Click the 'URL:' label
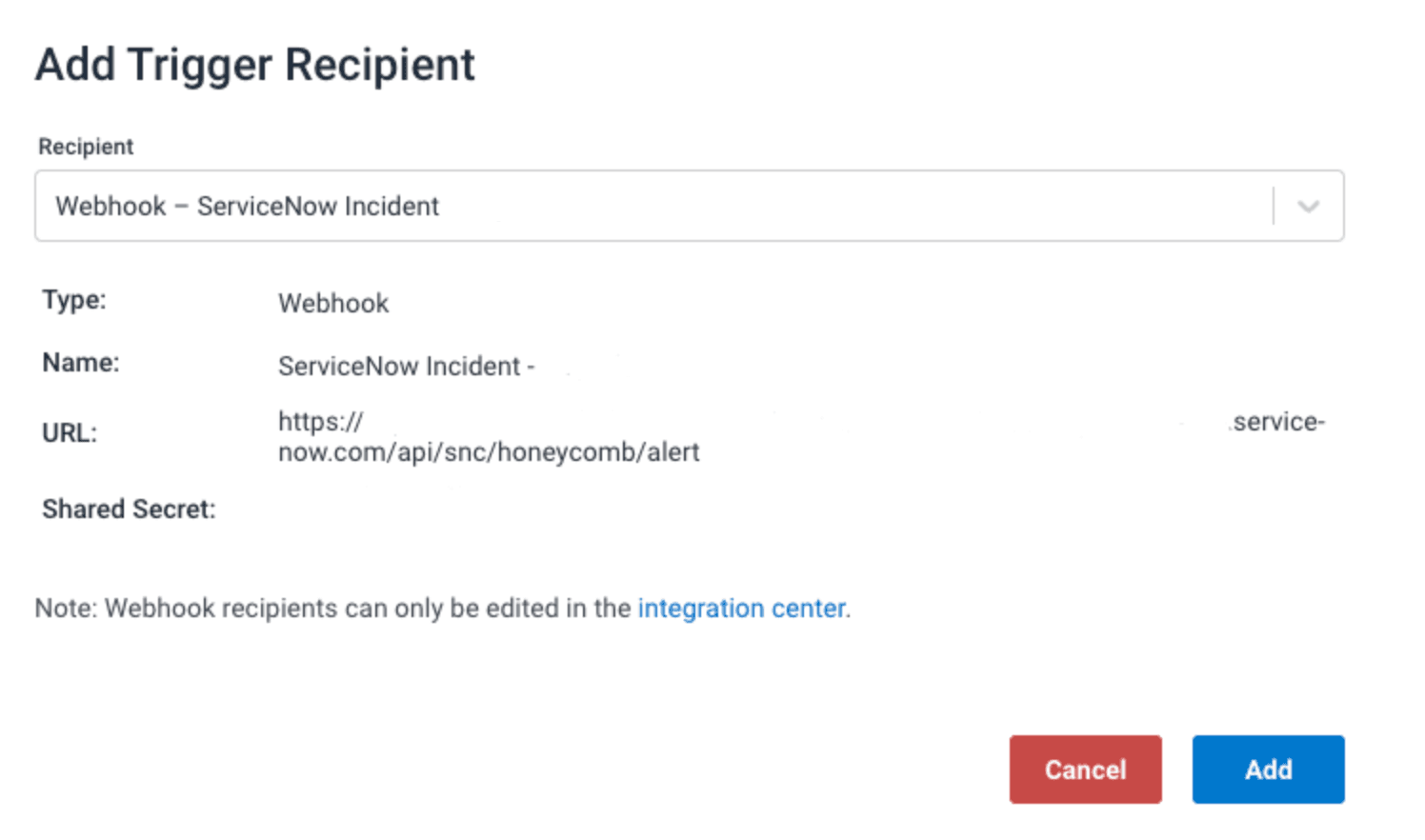This screenshot has width=1425, height=840. [x=70, y=433]
